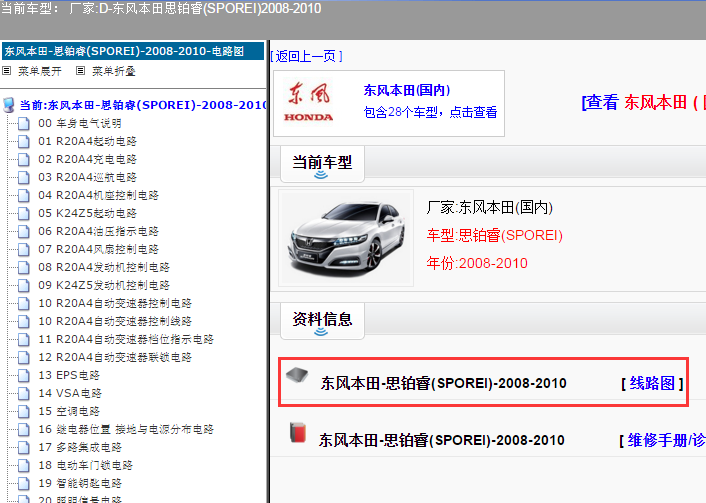
Task: Open 04 R20A4机座控制电路 entry
Action: [x=98, y=195]
